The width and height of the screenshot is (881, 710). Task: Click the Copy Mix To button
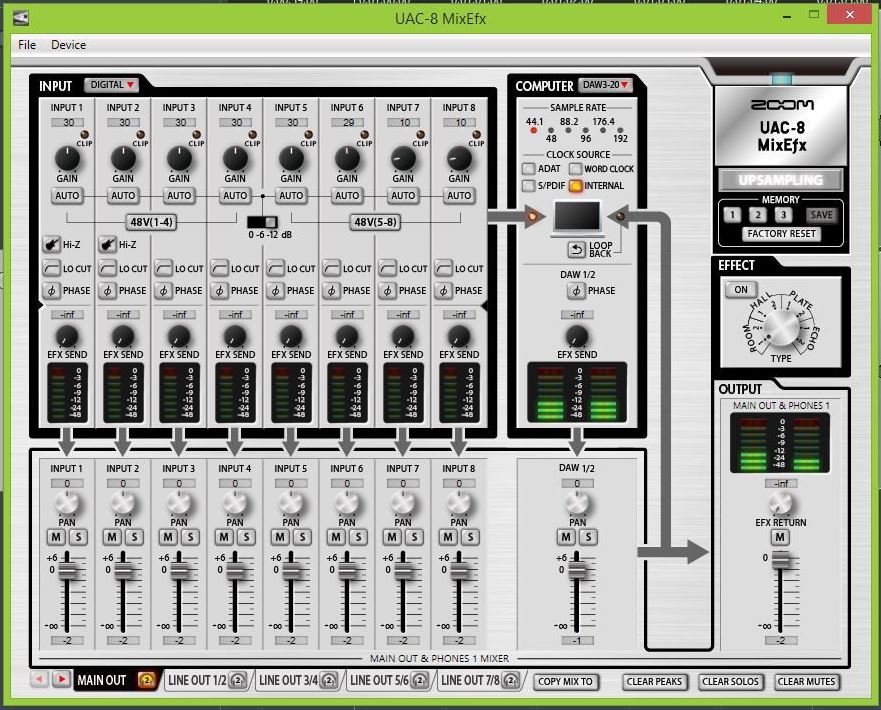coord(566,681)
